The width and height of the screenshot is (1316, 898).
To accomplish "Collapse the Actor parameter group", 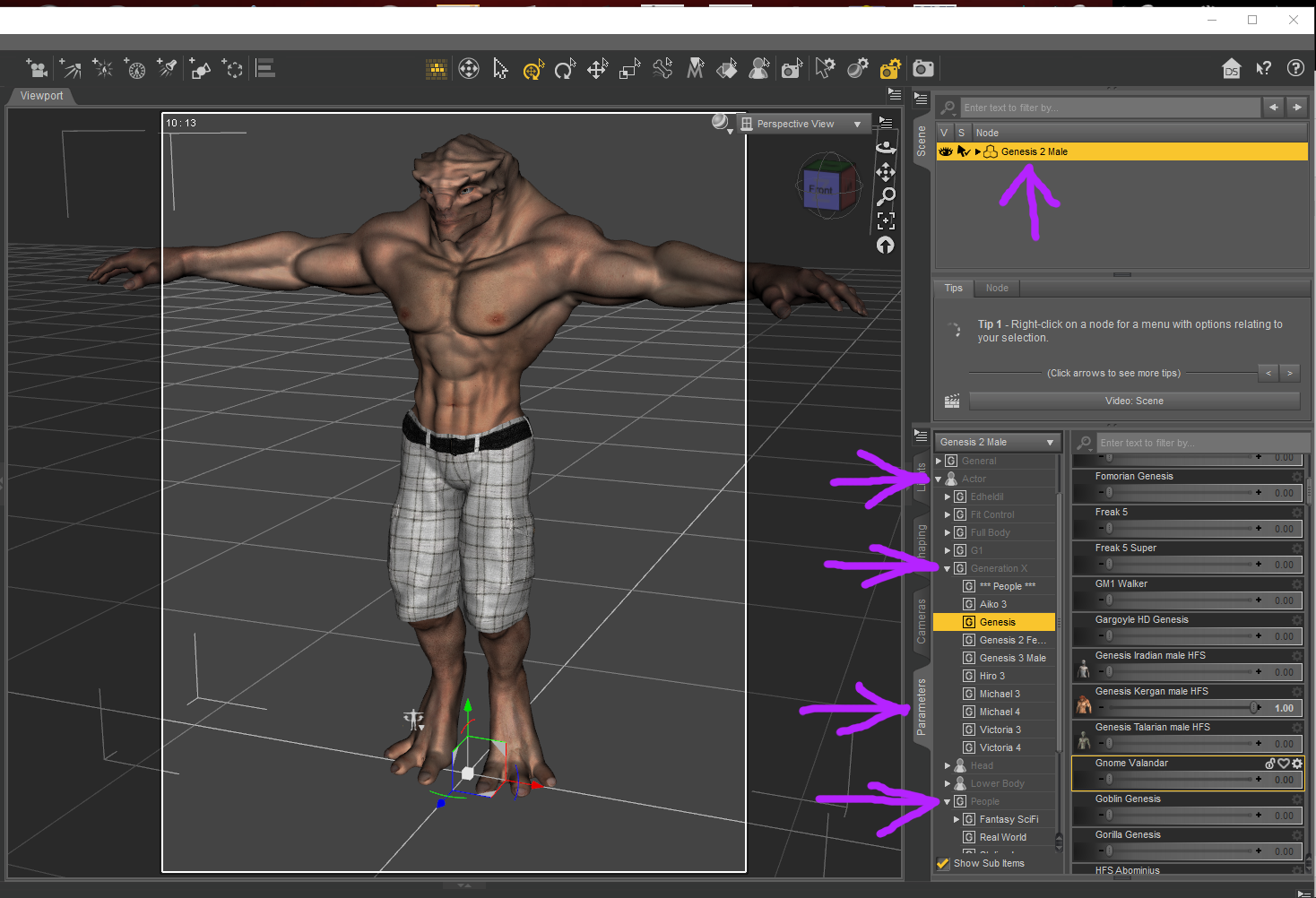I will pyautogui.click(x=939, y=479).
